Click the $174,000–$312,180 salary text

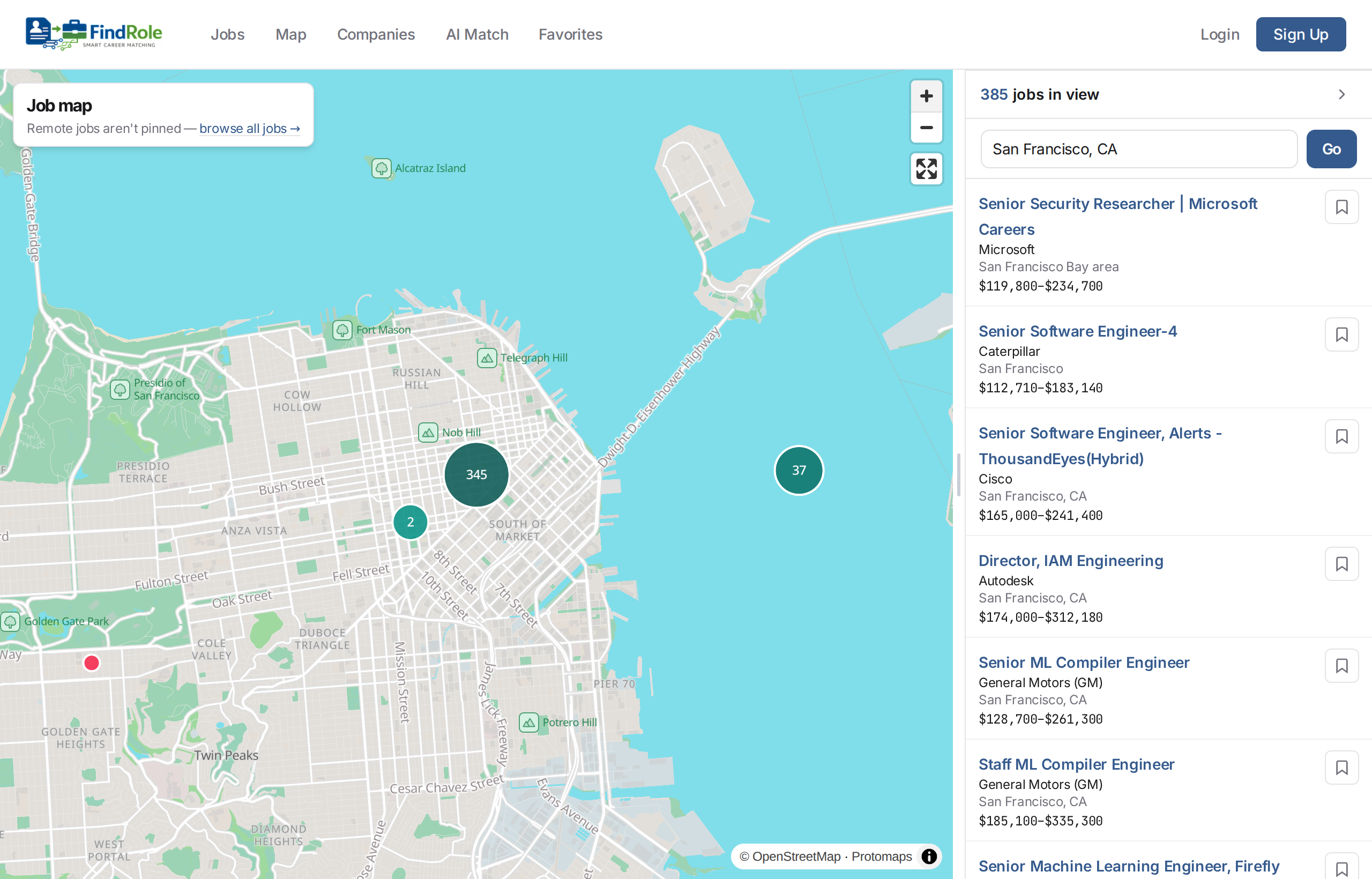tap(1040, 617)
